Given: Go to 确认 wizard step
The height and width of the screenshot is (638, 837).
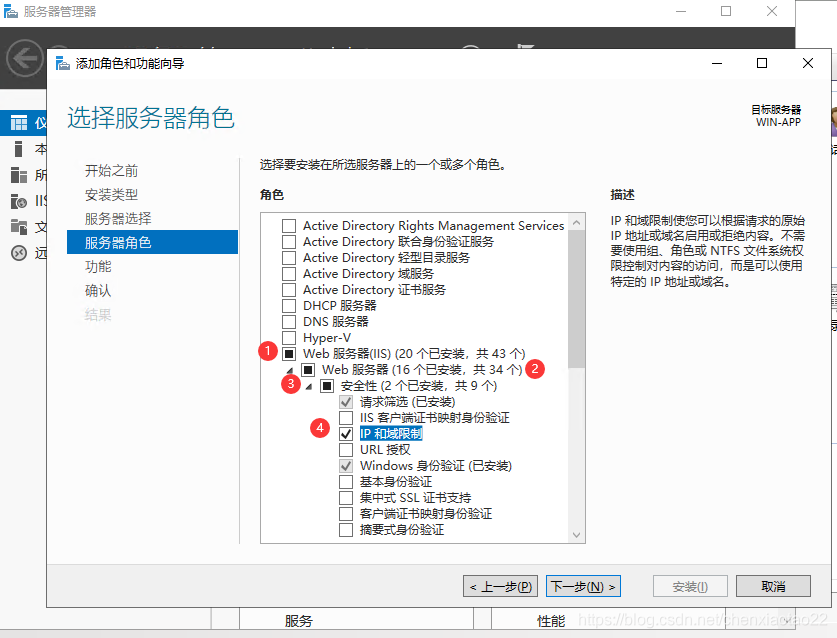Looking at the screenshot, I should pyautogui.click(x=98, y=290).
